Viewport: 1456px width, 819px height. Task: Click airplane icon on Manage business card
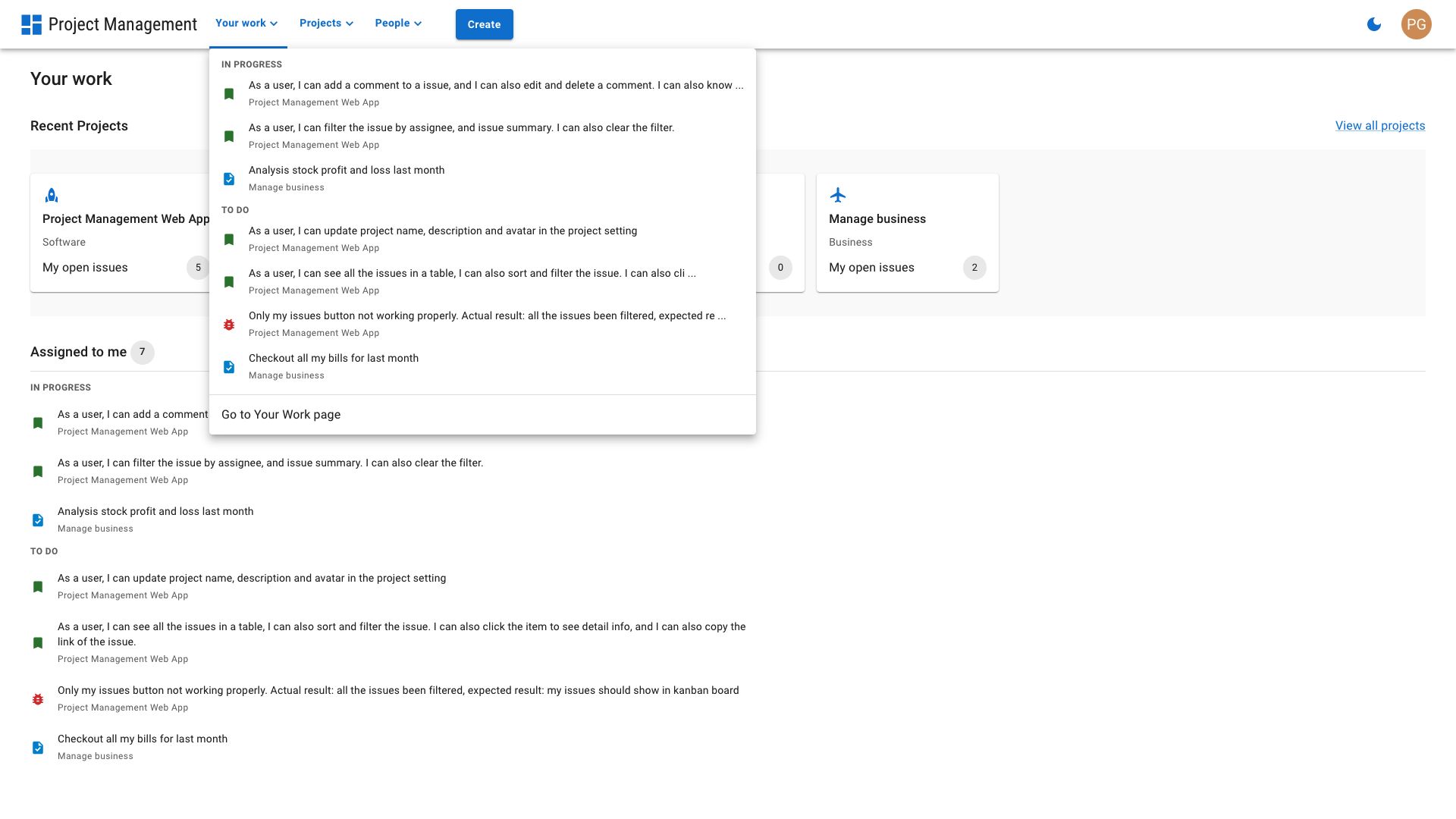tap(838, 195)
